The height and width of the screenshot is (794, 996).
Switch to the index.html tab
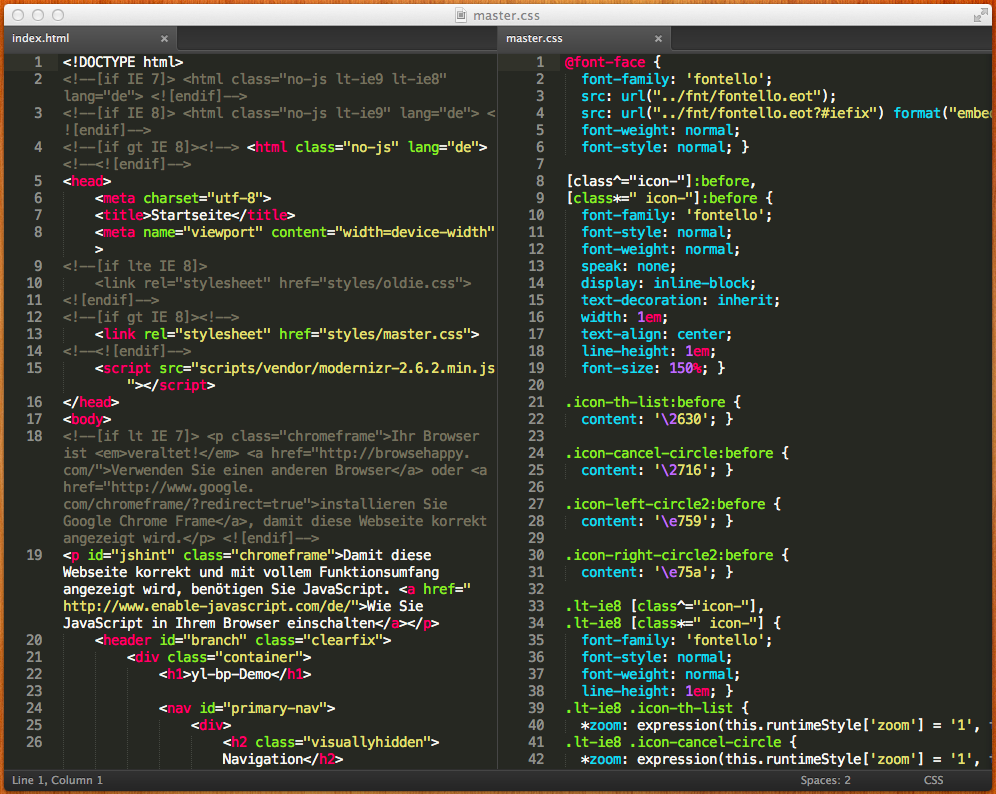[x=42, y=38]
